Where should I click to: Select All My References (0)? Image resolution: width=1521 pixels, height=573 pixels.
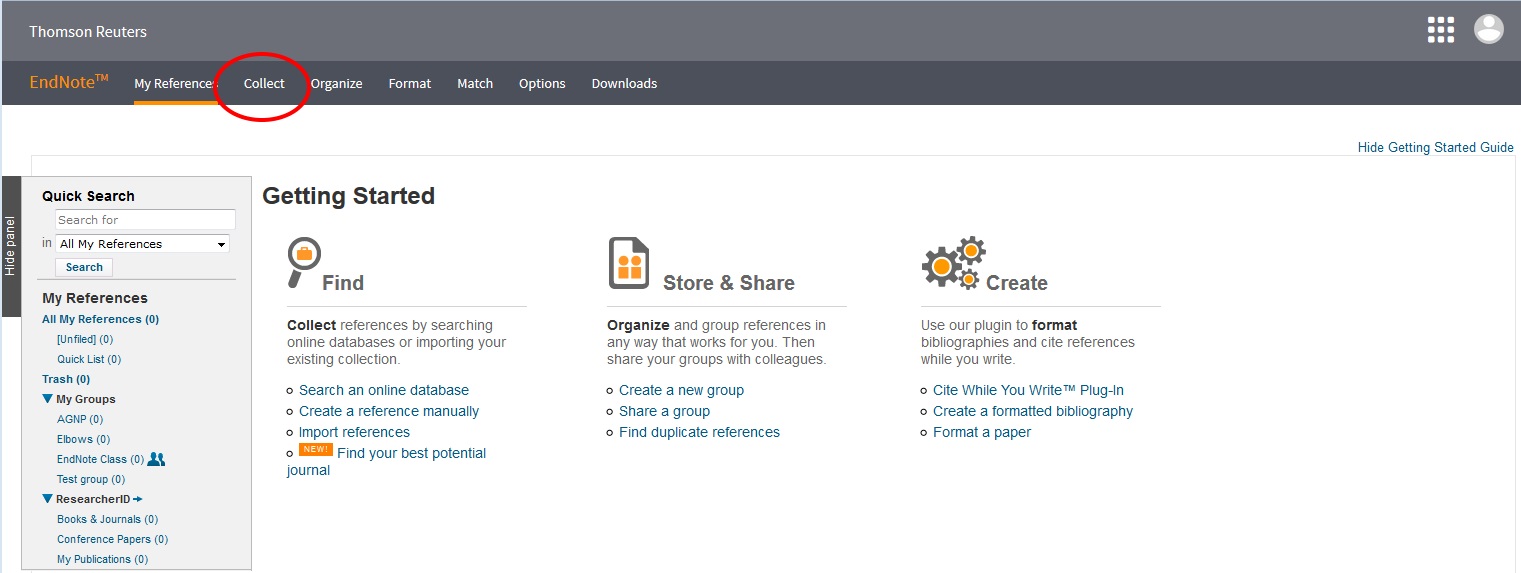click(100, 319)
